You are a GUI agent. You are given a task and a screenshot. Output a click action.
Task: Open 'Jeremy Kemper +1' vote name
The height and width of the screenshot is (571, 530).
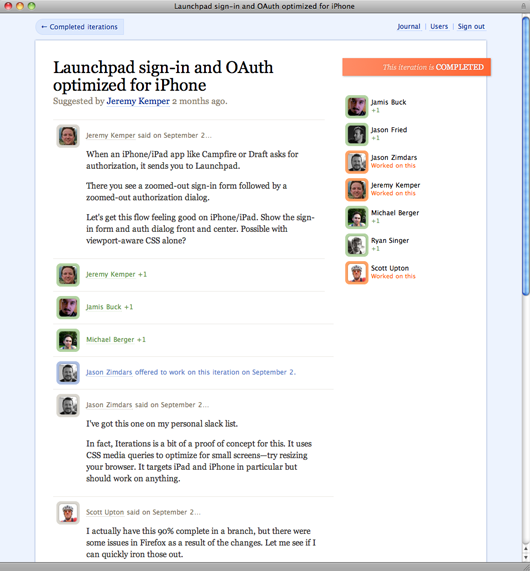(x=111, y=275)
